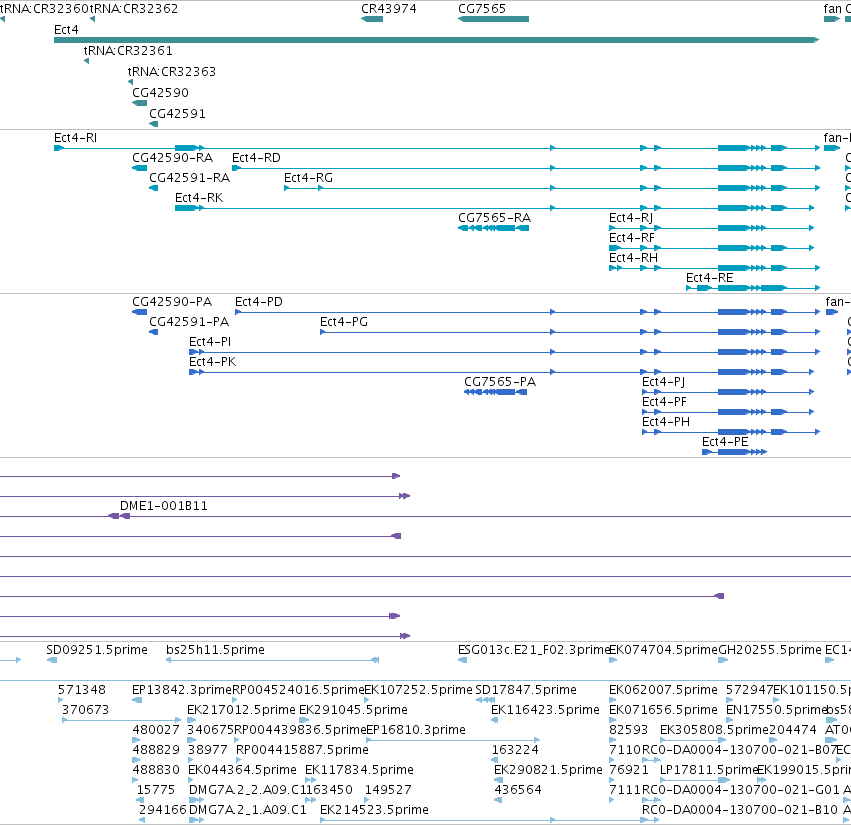Screen dimensions: 851x825
Task: Select the EK062007.5prime label
Action: click(663, 690)
